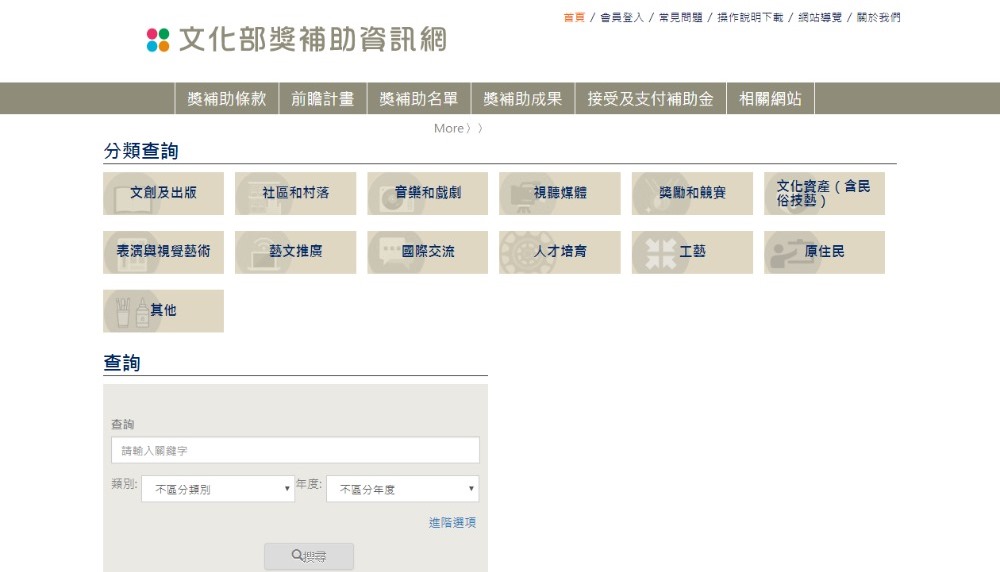Open the 文化資產（含民俗技藝）category tile
This screenshot has width=1000, height=572.
(x=824, y=193)
